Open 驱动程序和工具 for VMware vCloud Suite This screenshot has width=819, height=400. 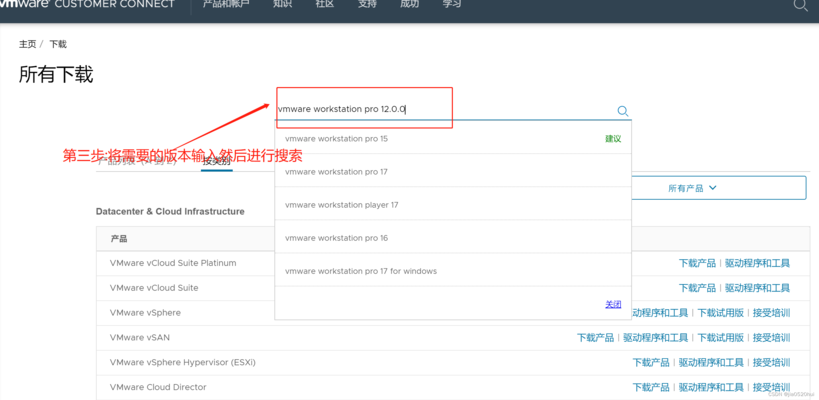[757, 288]
